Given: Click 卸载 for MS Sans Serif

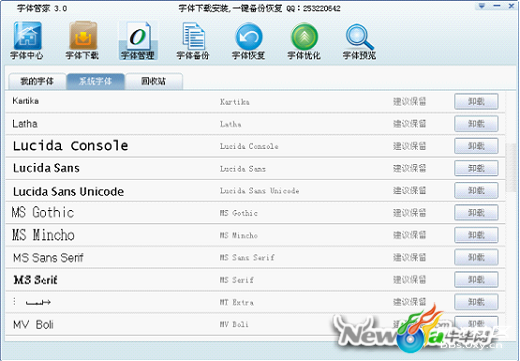Looking at the screenshot, I should [476, 257].
